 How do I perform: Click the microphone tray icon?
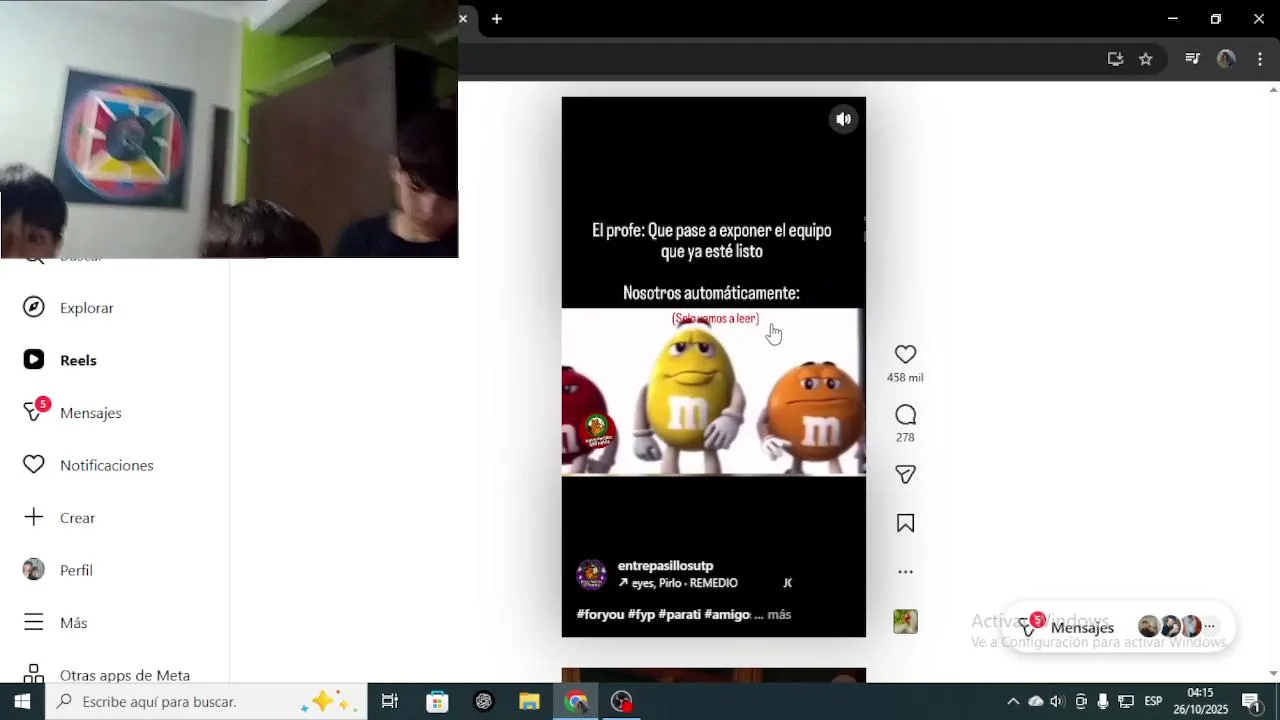[x=1103, y=702]
